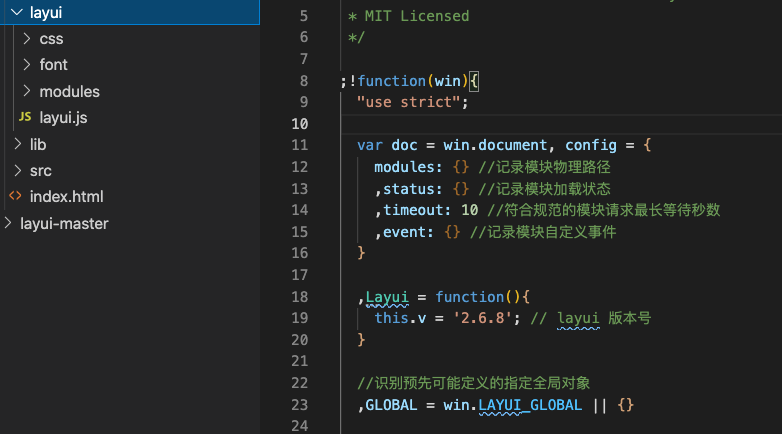Open the index.html file

(x=66, y=197)
